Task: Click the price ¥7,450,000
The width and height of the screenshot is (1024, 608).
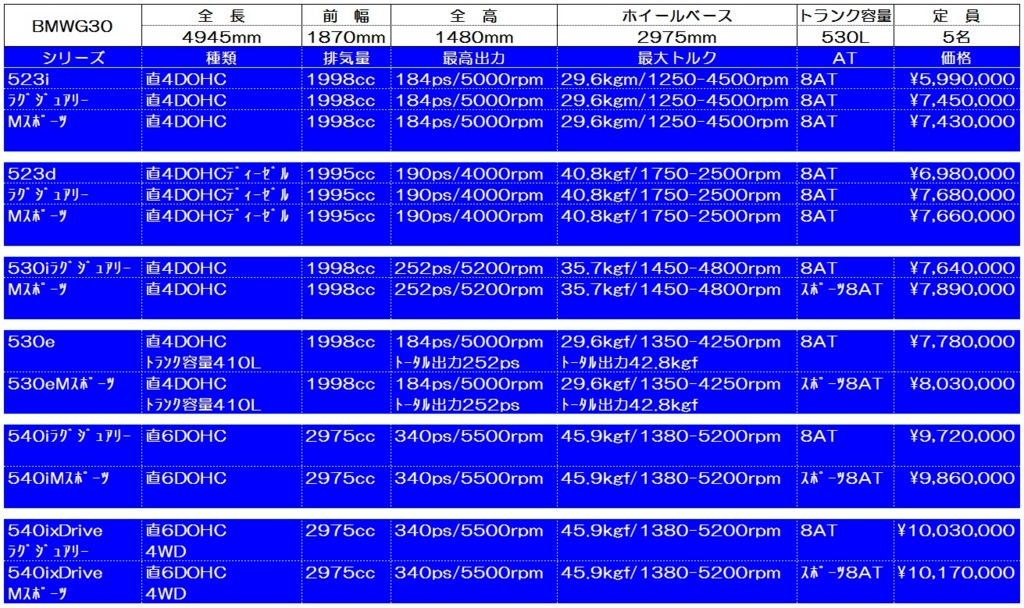Action: [962, 101]
